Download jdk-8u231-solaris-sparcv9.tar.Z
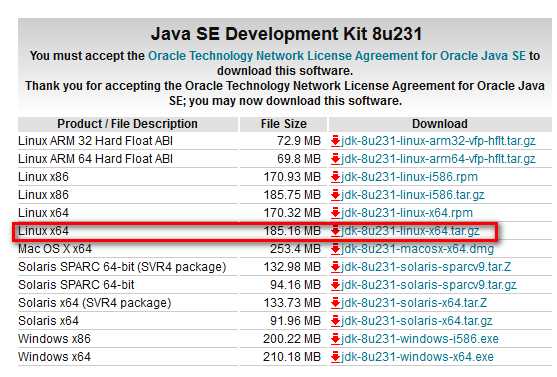The image size is (557, 377). click(426, 267)
